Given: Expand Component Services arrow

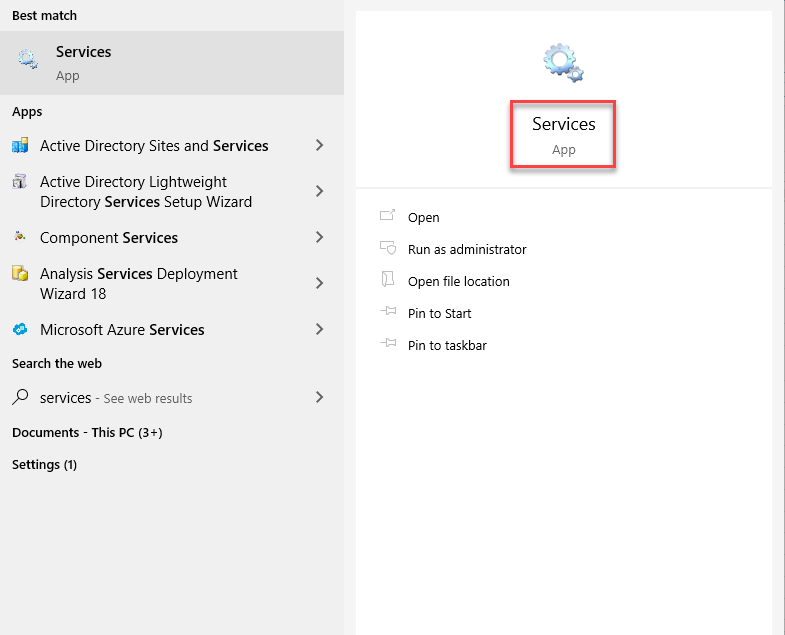Looking at the screenshot, I should tap(319, 237).
